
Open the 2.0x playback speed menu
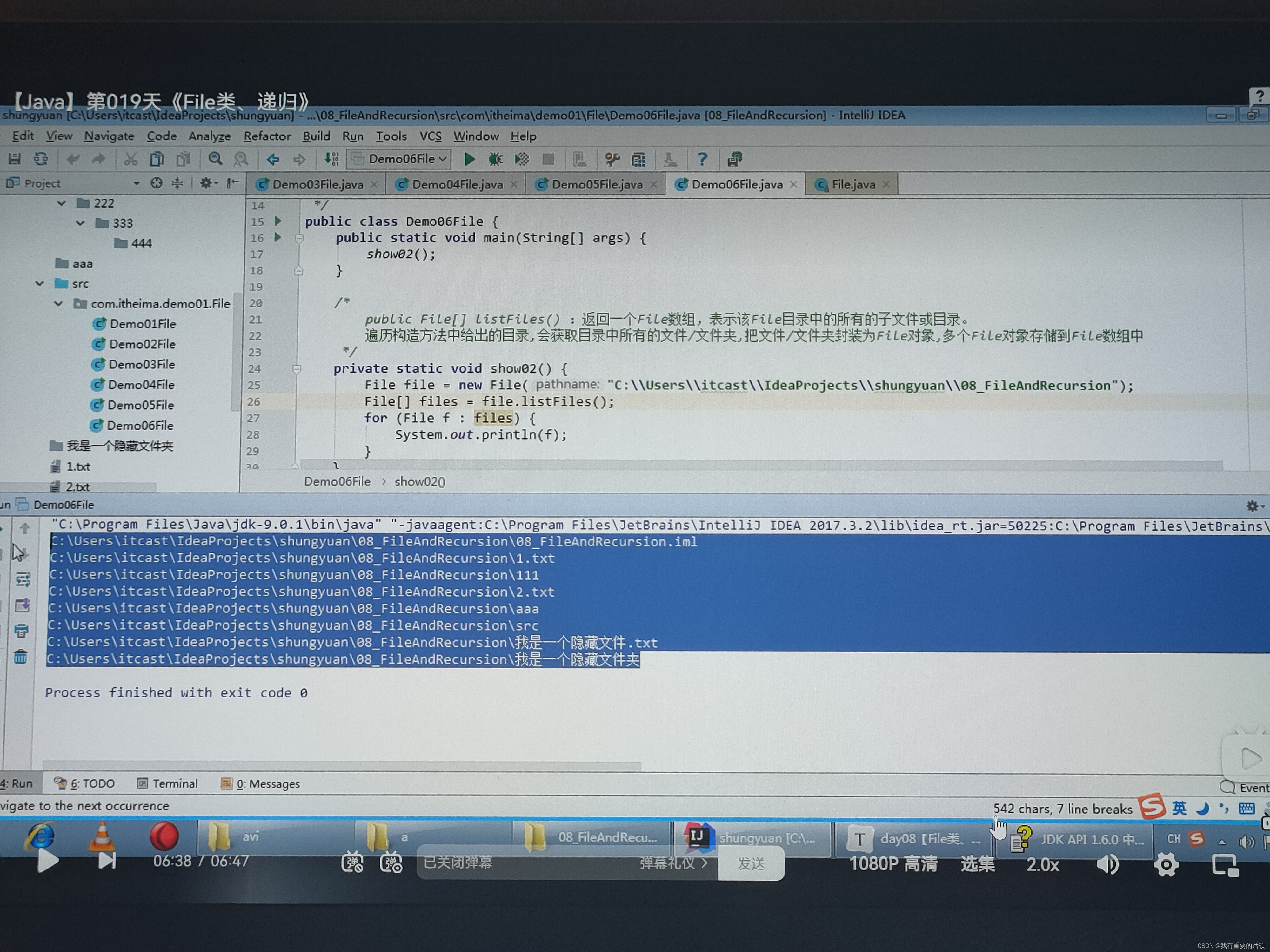point(1043,864)
